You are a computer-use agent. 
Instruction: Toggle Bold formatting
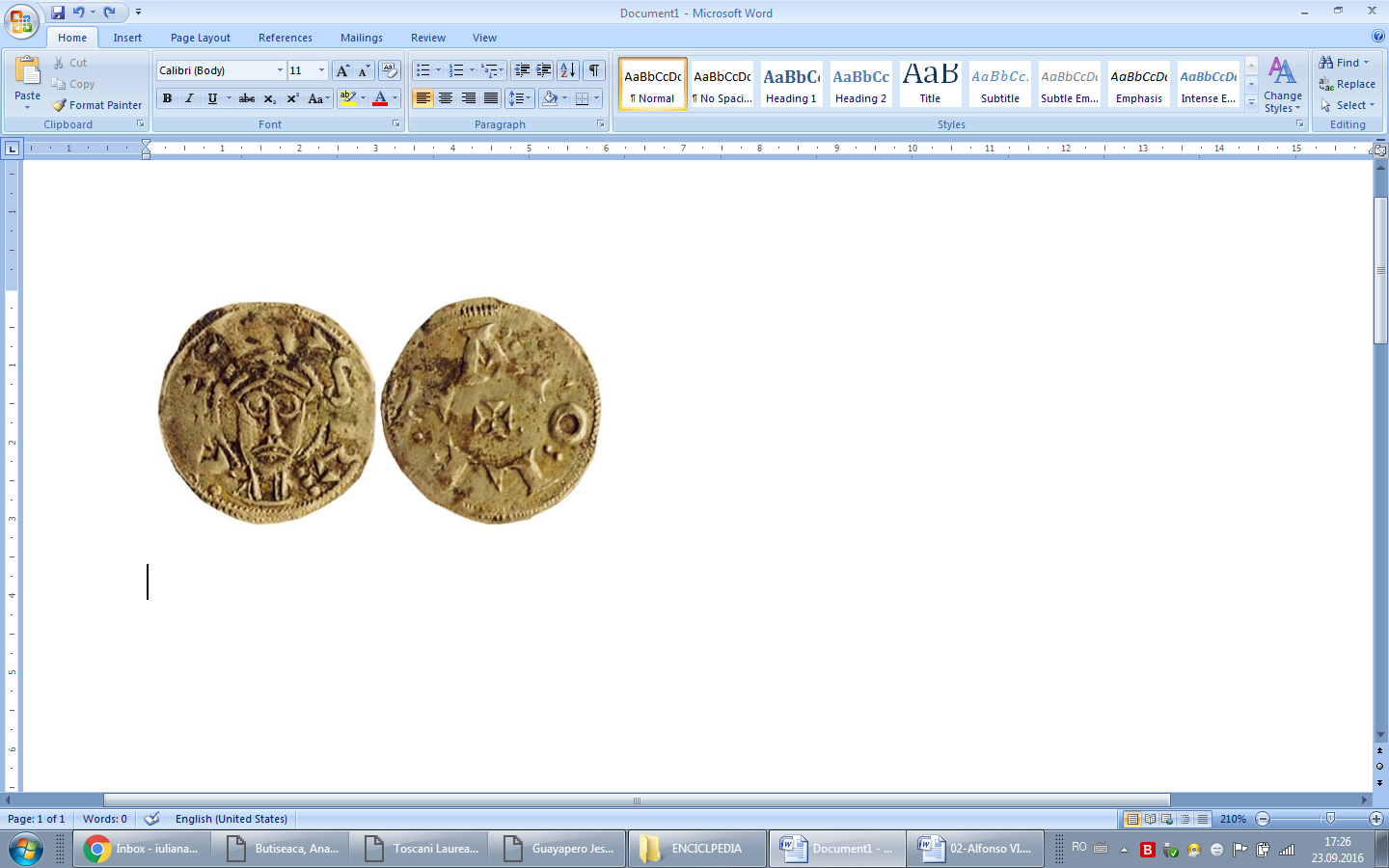[x=168, y=98]
